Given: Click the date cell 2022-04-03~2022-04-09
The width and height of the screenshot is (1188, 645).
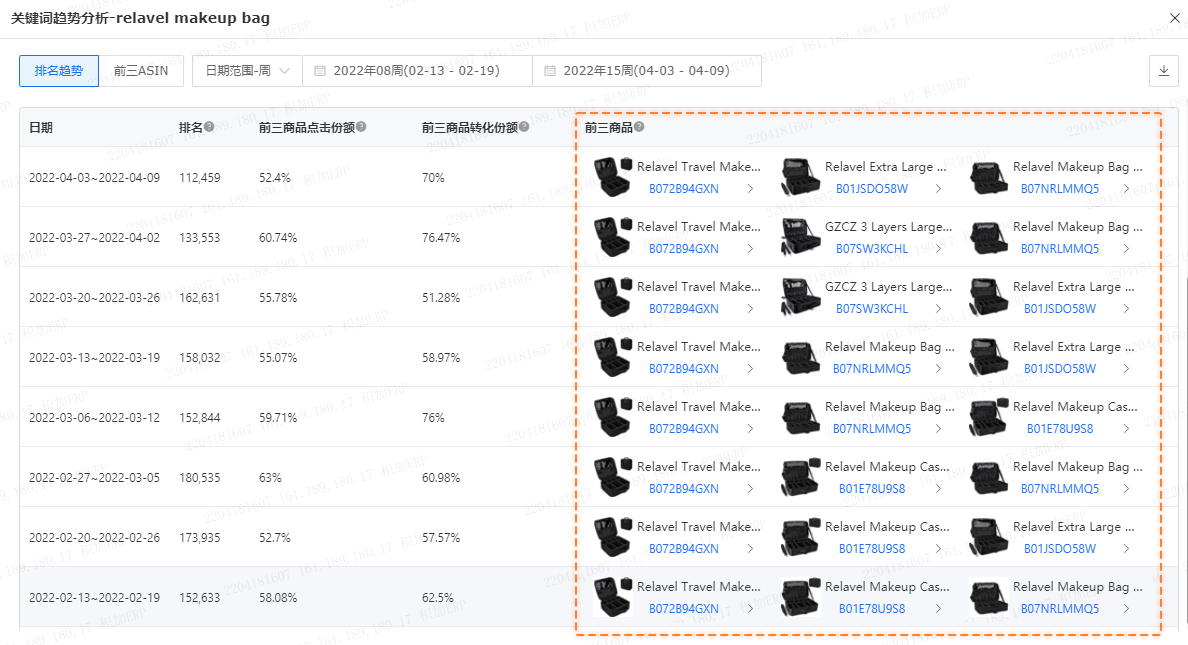Looking at the screenshot, I should point(95,177).
